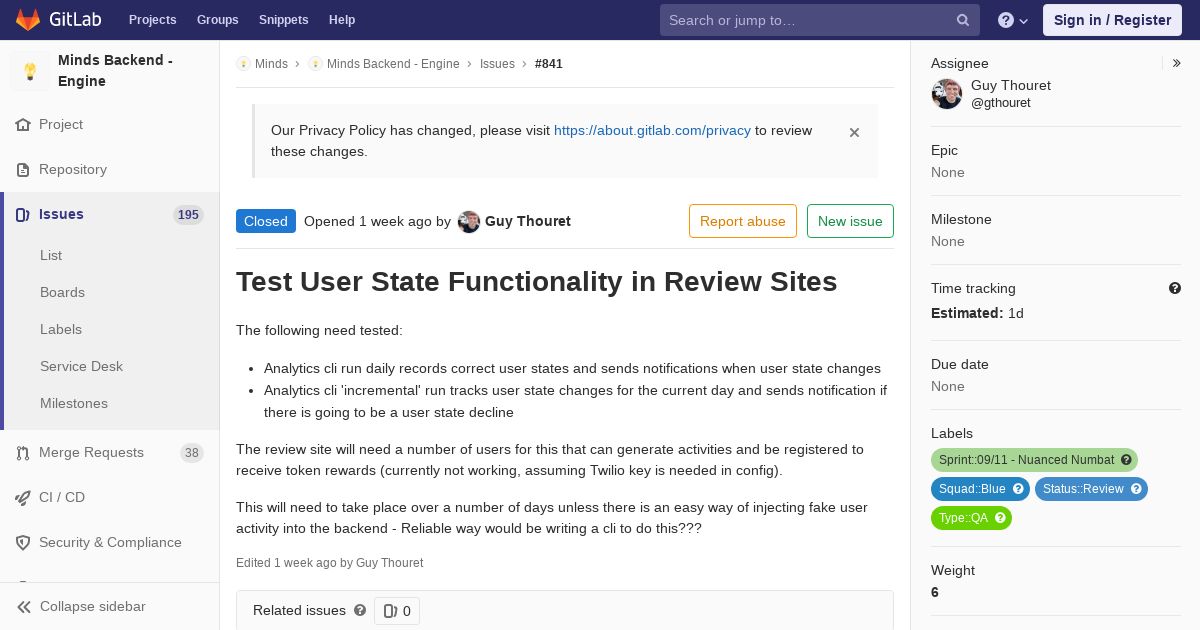Open the Groups menu
This screenshot has width=1200, height=630.
pyautogui.click(x=217, y=20)
